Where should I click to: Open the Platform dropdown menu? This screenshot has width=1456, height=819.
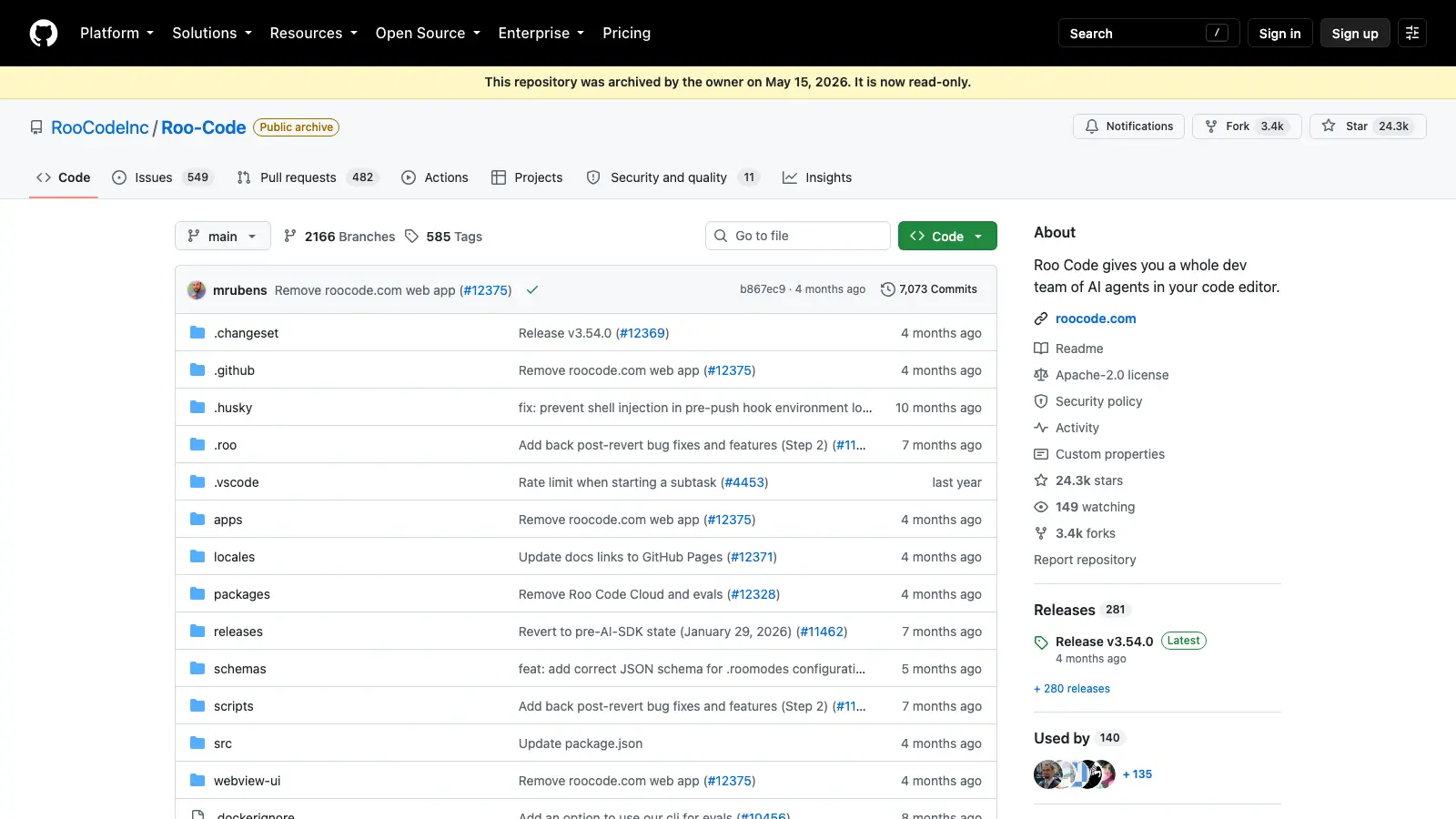116,33
